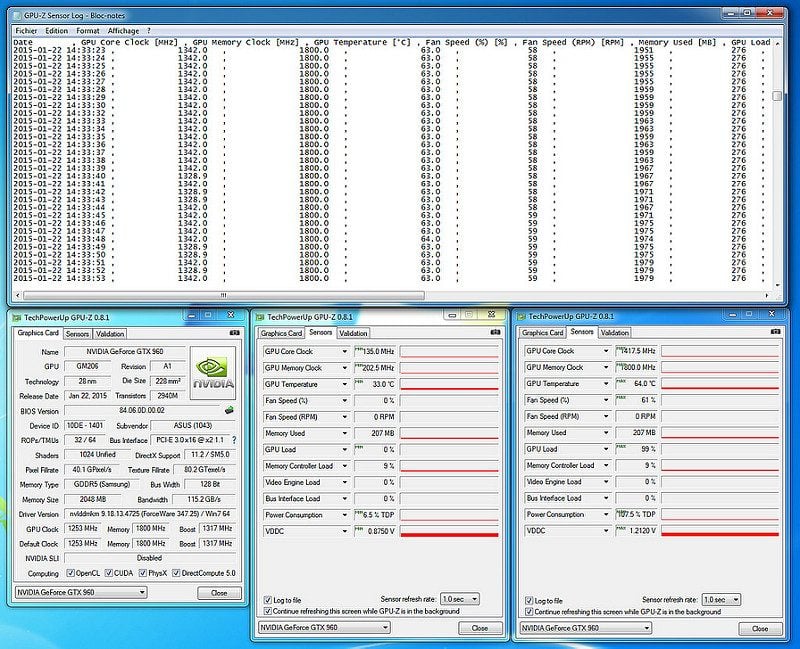
Task: Click Close button in middle GPU-Z window
Action: (480, 628)
